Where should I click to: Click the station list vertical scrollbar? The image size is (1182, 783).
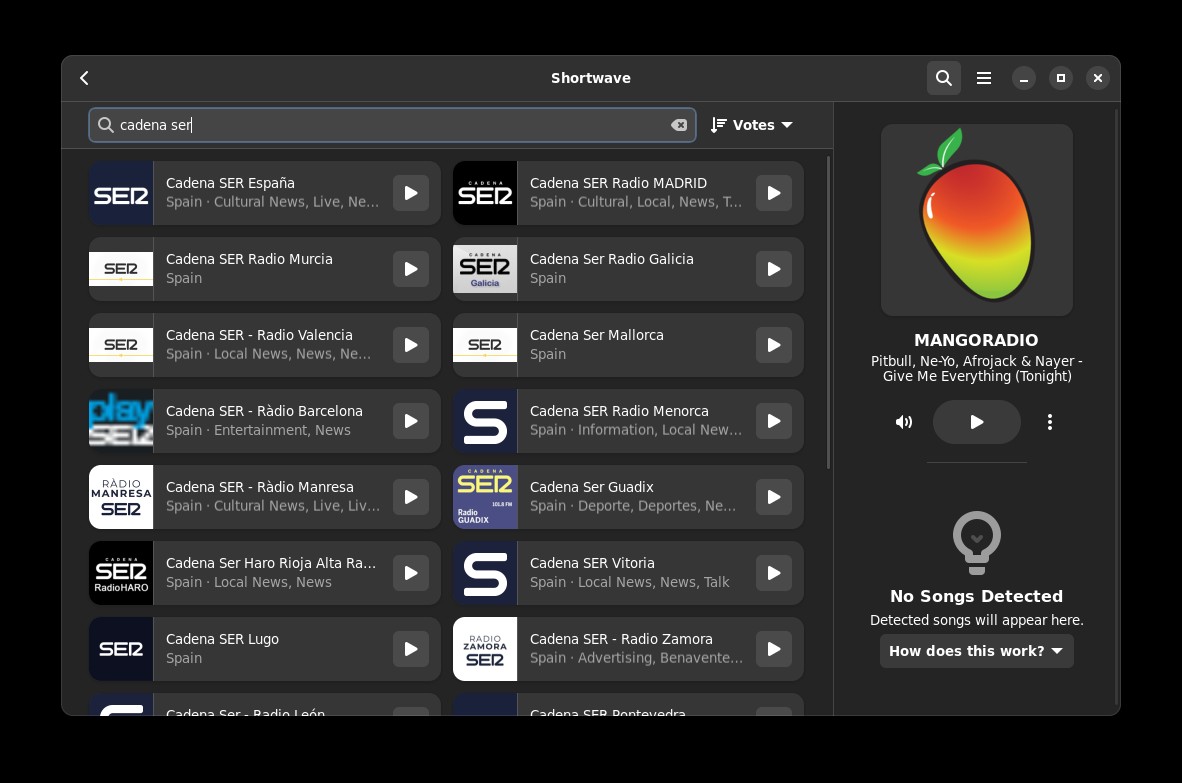828,313
